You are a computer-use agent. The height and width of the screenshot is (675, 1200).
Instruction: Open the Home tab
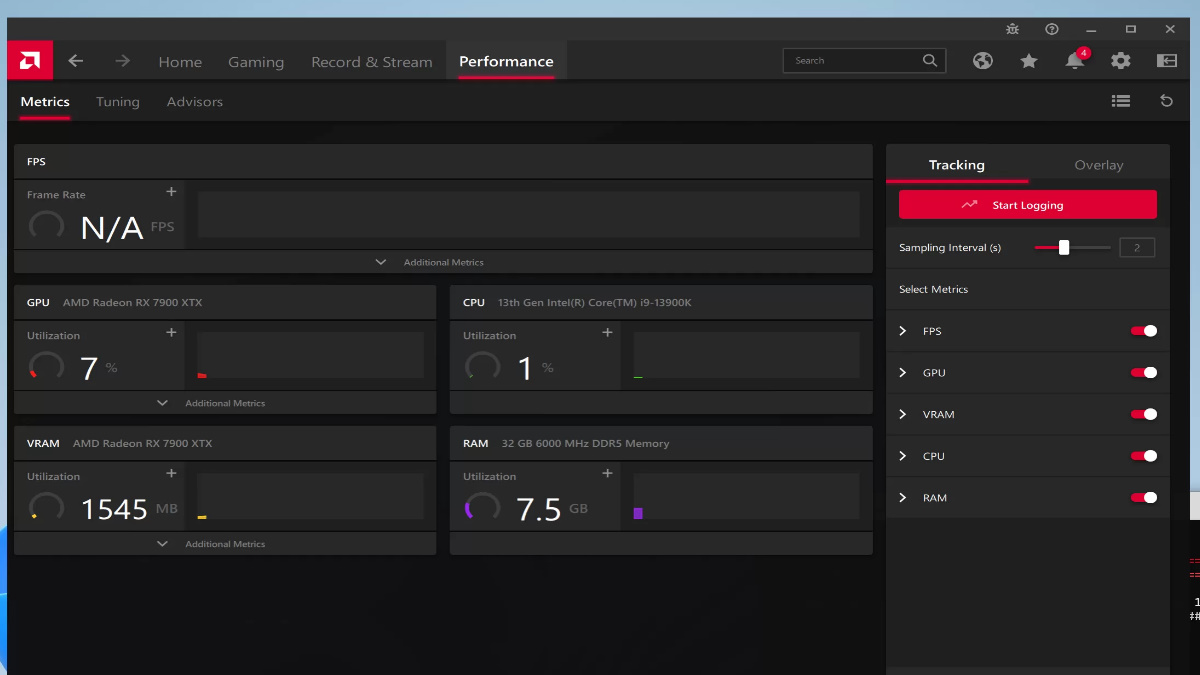[180, 62]
